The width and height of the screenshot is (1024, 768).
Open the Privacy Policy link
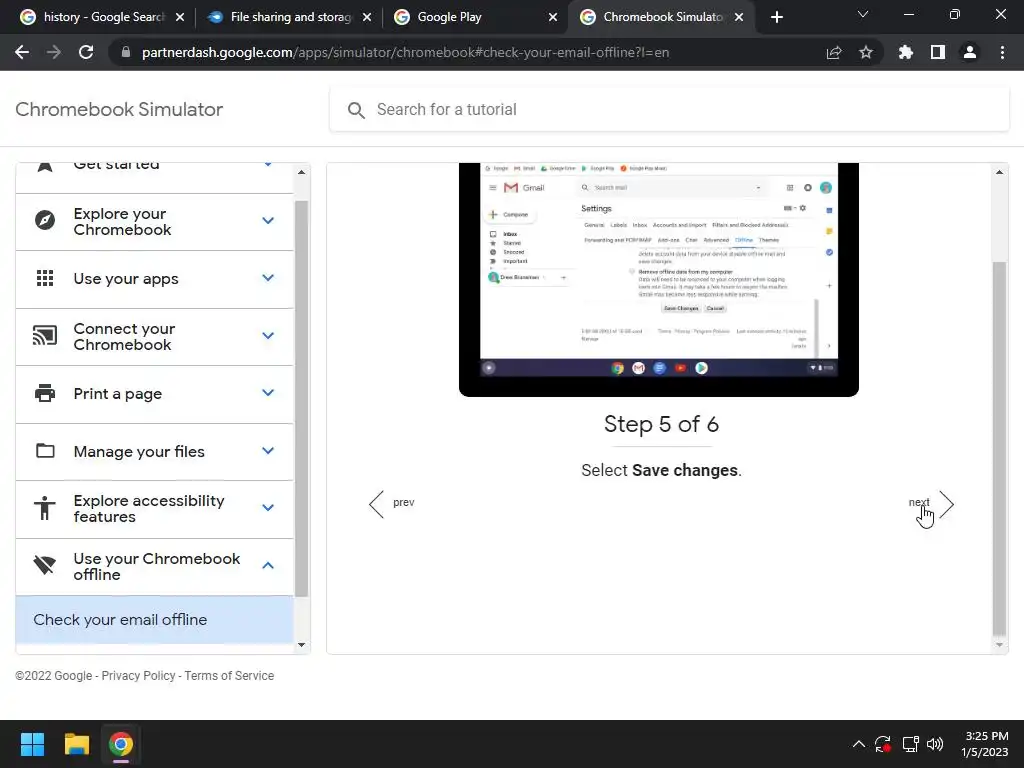[138, 676]
